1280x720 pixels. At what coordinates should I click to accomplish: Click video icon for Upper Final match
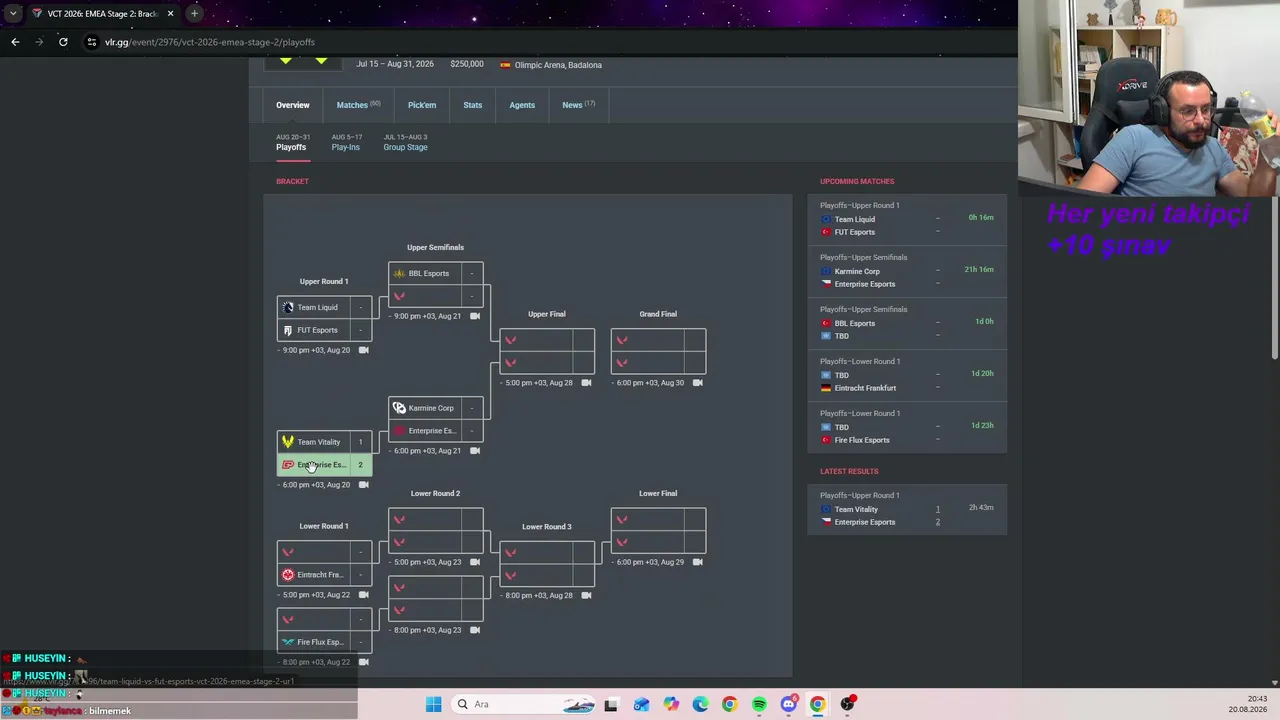pos(586,383)
